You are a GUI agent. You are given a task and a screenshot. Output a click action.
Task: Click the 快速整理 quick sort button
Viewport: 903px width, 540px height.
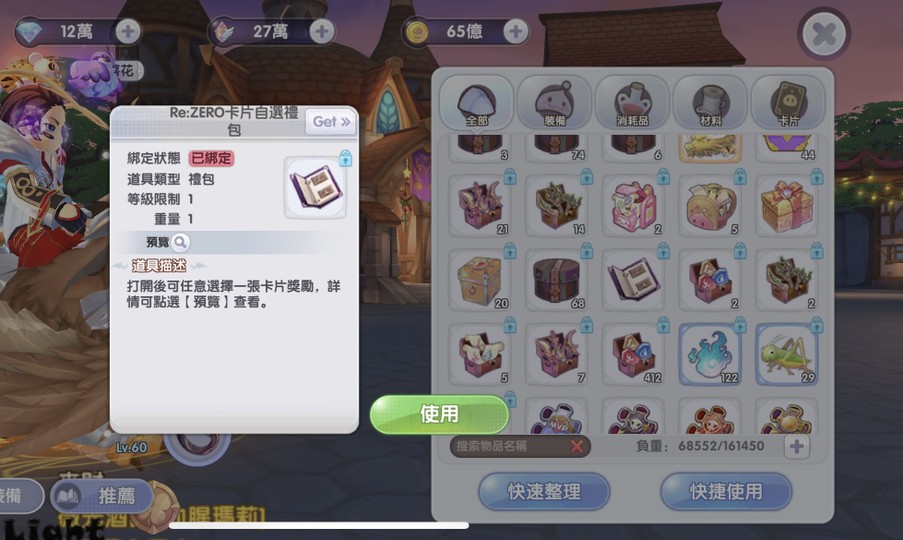tap(544, 492)
